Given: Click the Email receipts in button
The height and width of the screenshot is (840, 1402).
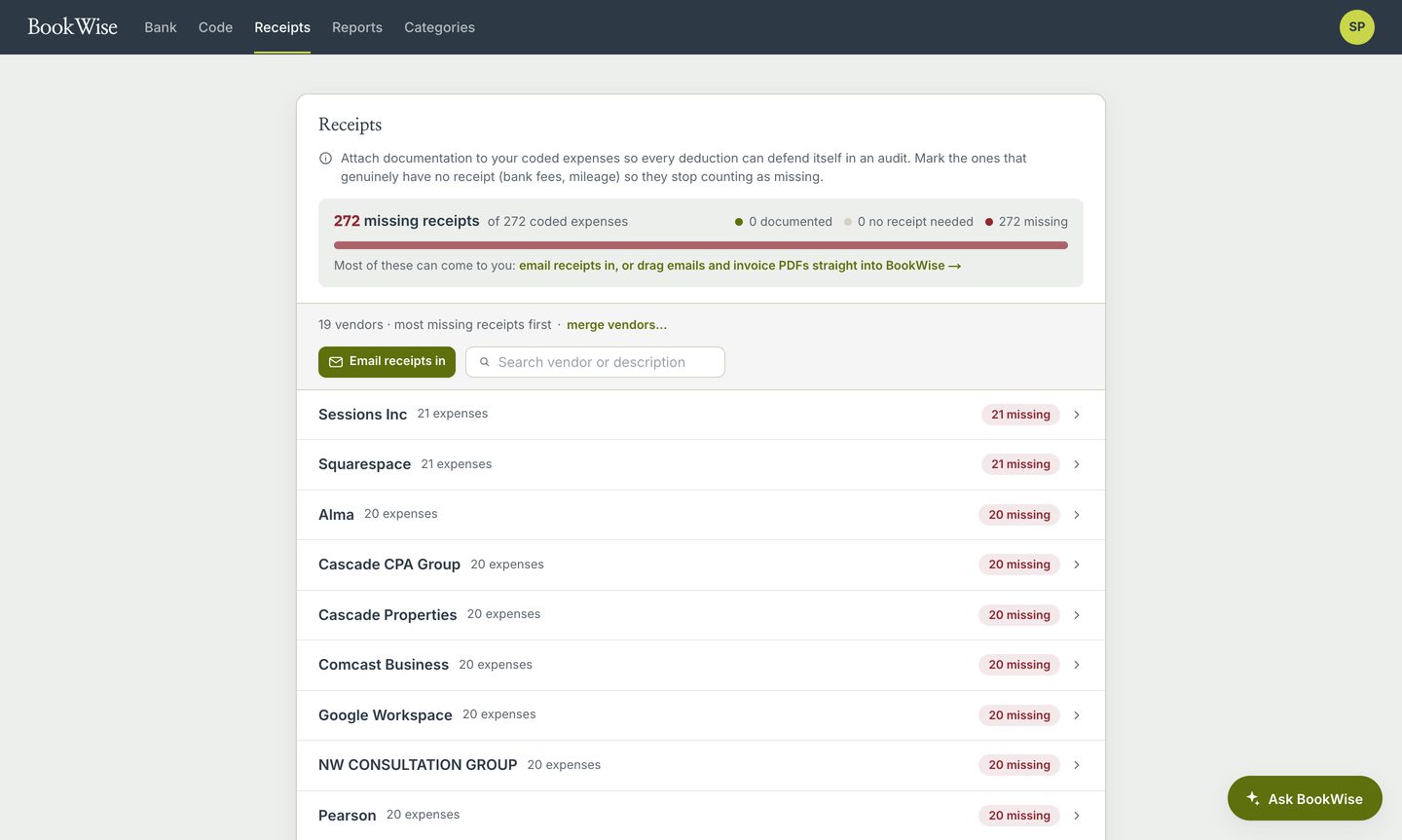Looking at the screenshot, I should pyautogui.click(x=387, y=362).
